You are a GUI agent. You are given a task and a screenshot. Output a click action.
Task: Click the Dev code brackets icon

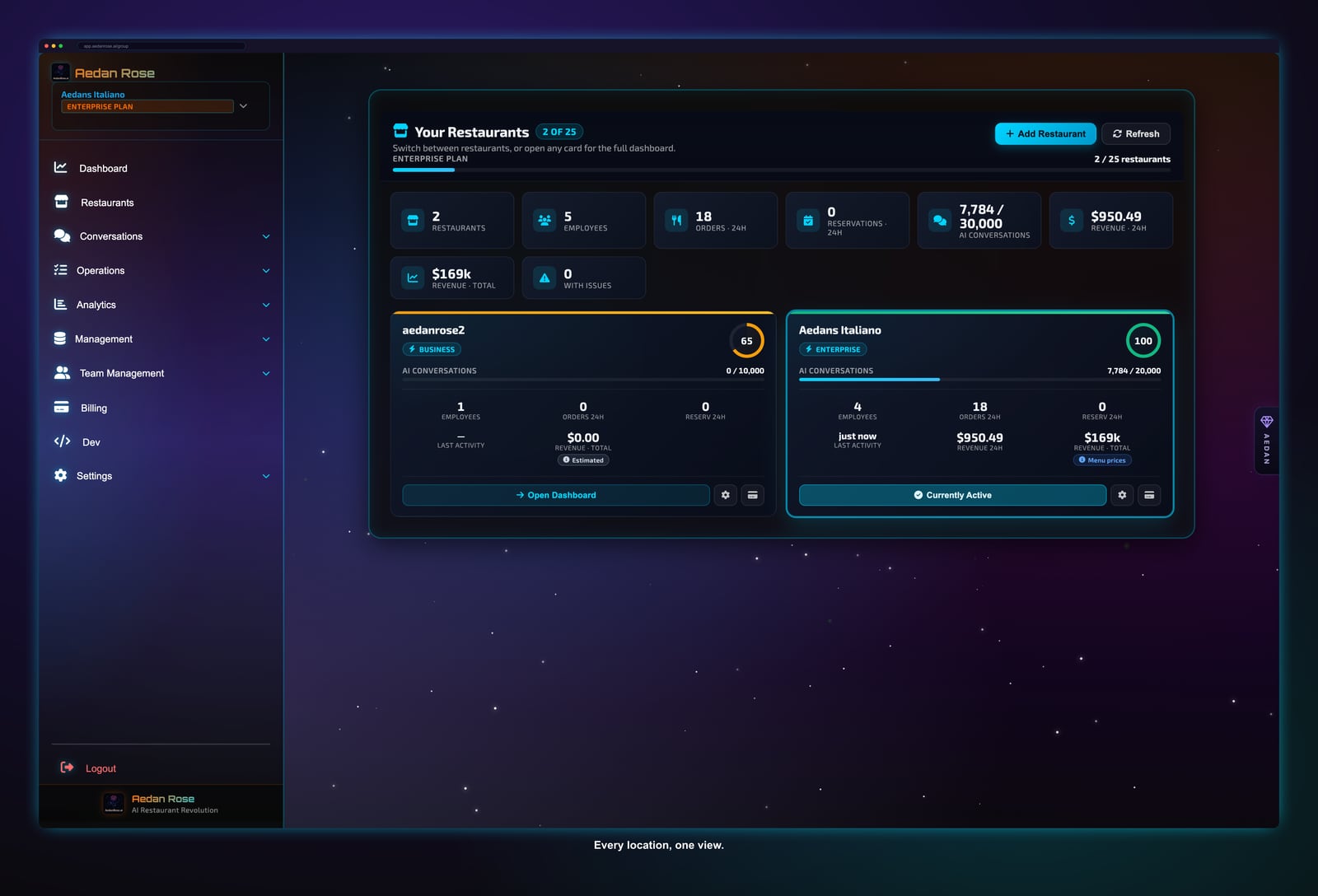[62, 441]
